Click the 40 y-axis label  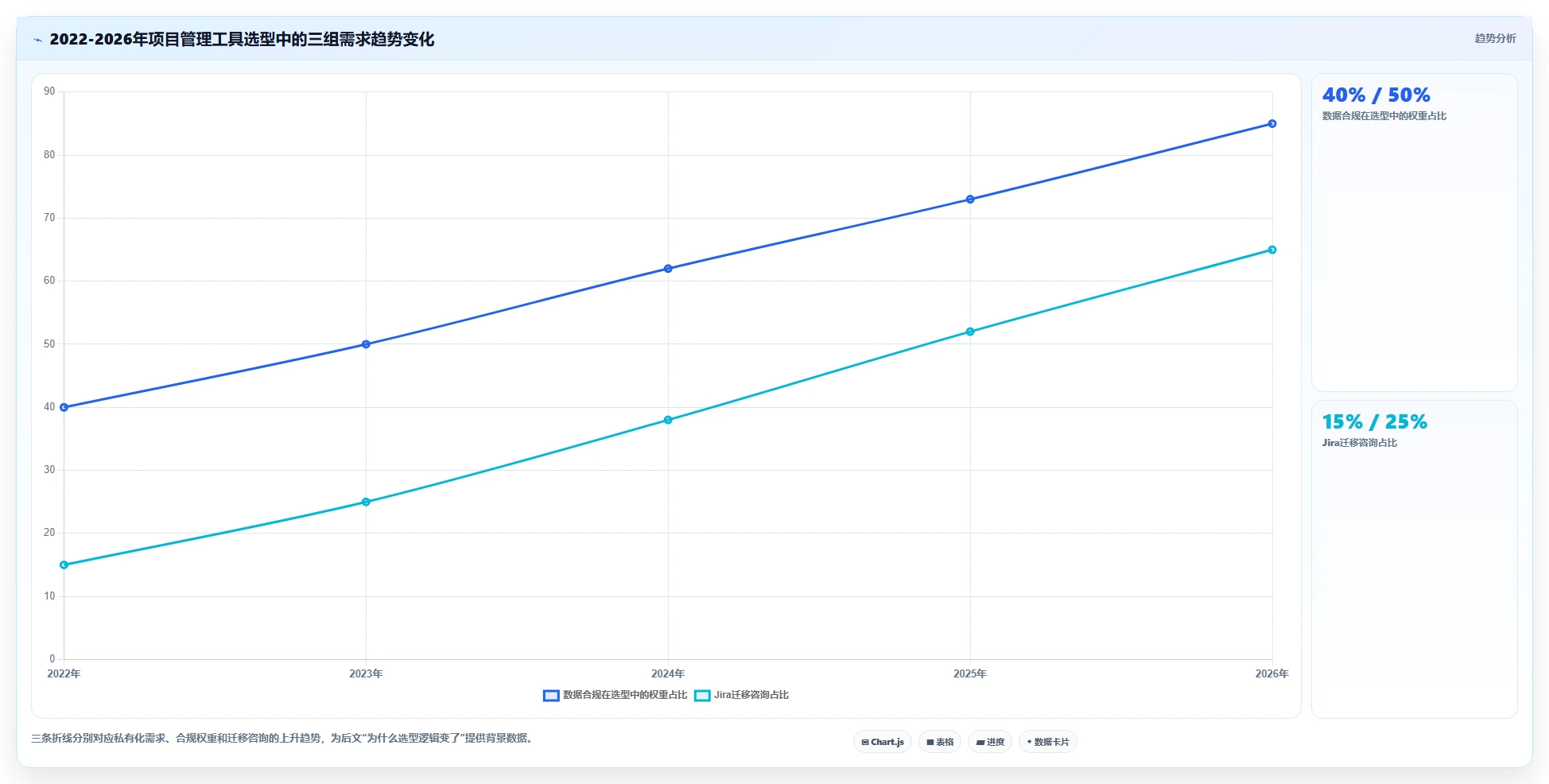(49, 406)
